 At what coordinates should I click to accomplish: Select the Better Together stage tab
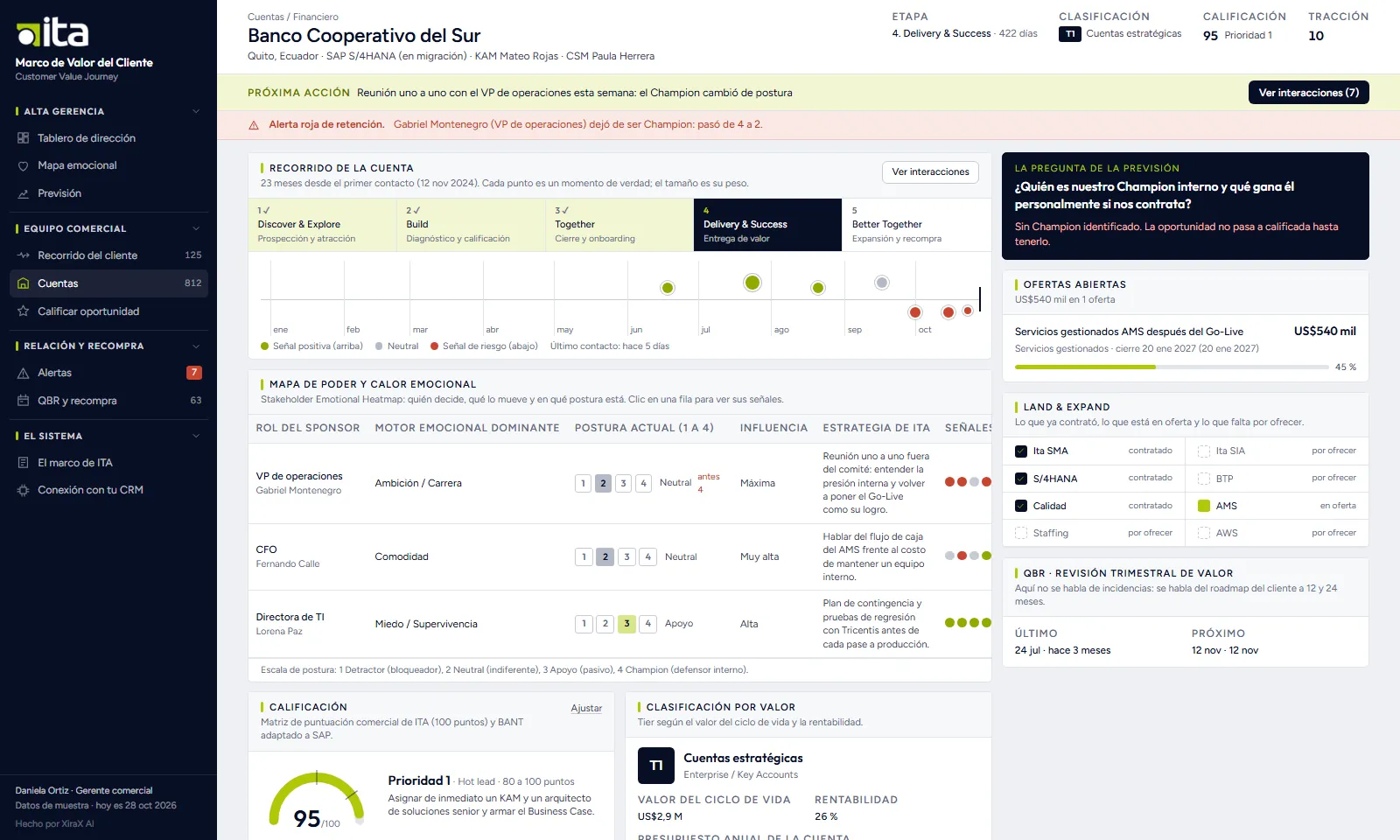pyautogui.click(x=916, y=225)
